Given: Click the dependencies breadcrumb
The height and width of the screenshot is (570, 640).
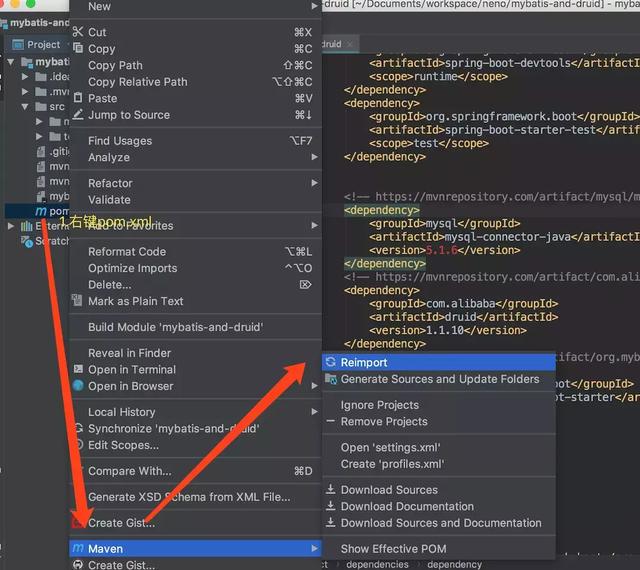Looking at the screenshot, I should pyautogui.click(x=377, y=564).
